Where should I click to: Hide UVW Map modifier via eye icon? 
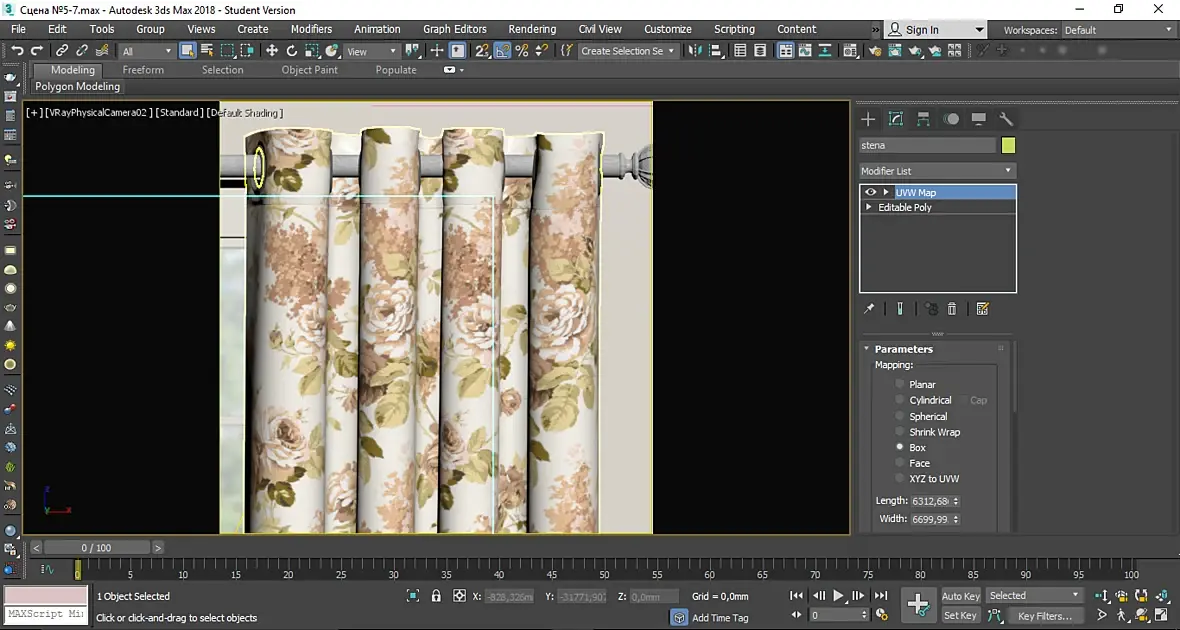point(870,192)
